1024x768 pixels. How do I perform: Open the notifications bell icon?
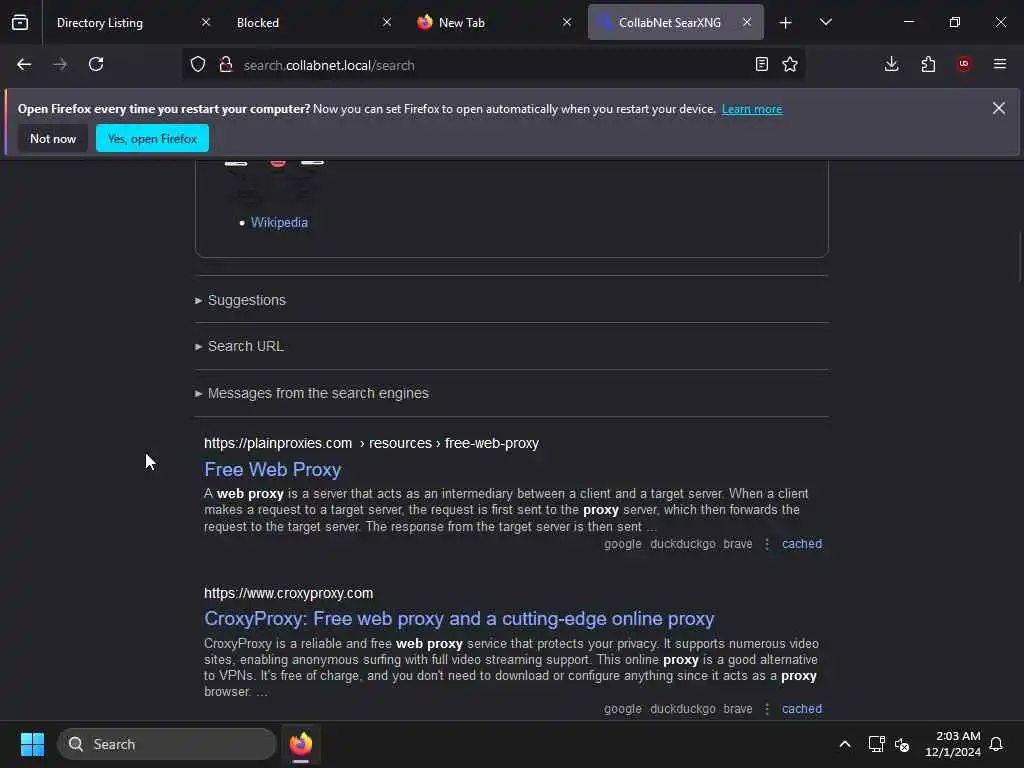pyautogui.click(x=996, y=744)
